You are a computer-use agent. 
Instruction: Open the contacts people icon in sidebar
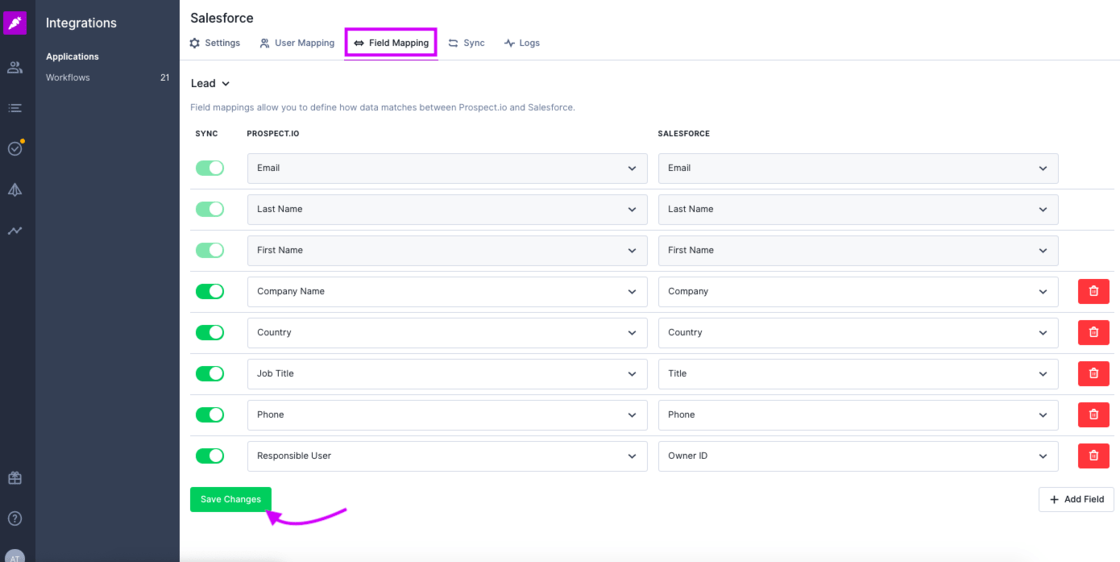pyautogui.click(x=15, y=68)
